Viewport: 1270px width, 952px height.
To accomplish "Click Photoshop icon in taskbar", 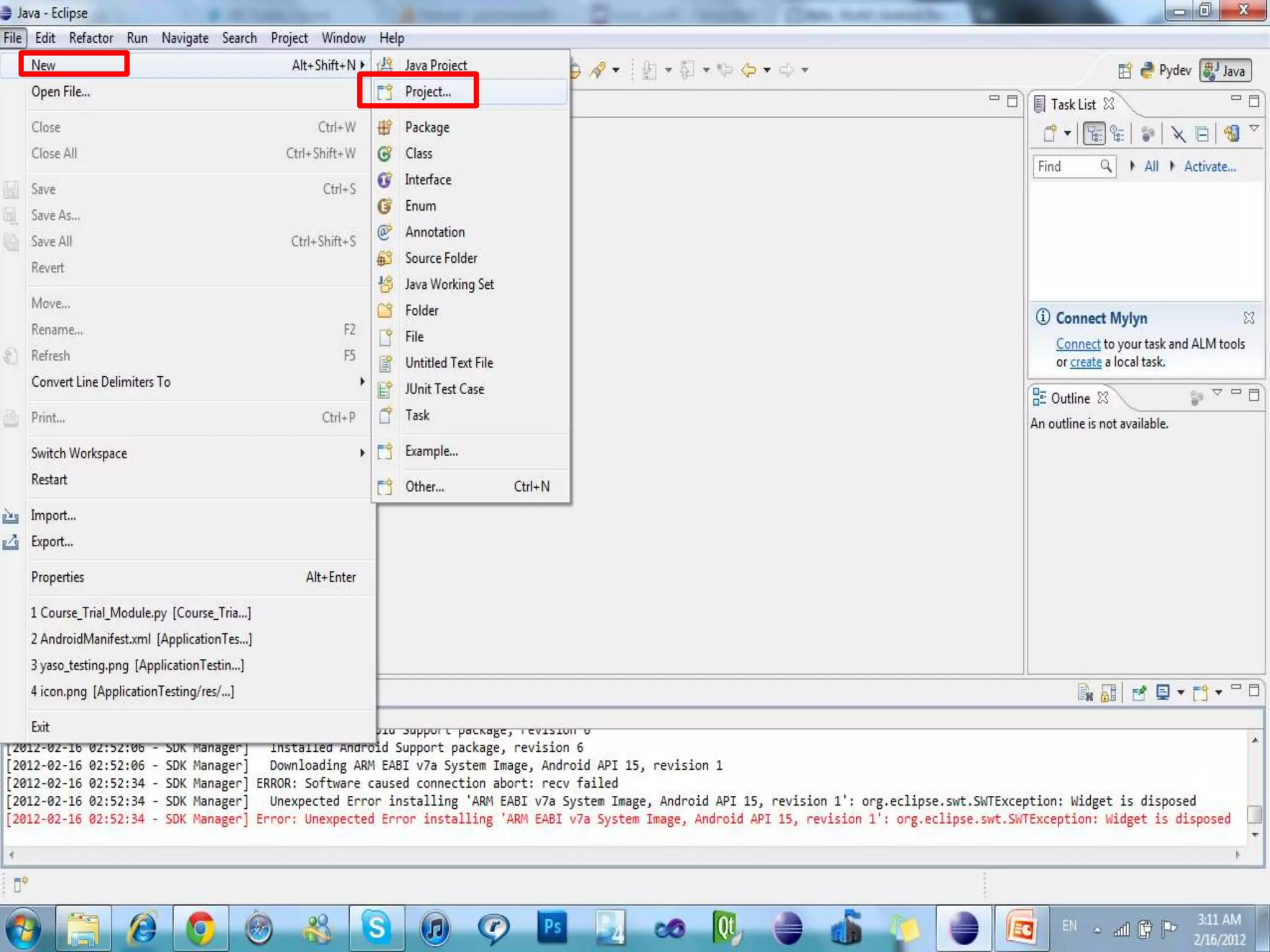I will 551,928.
